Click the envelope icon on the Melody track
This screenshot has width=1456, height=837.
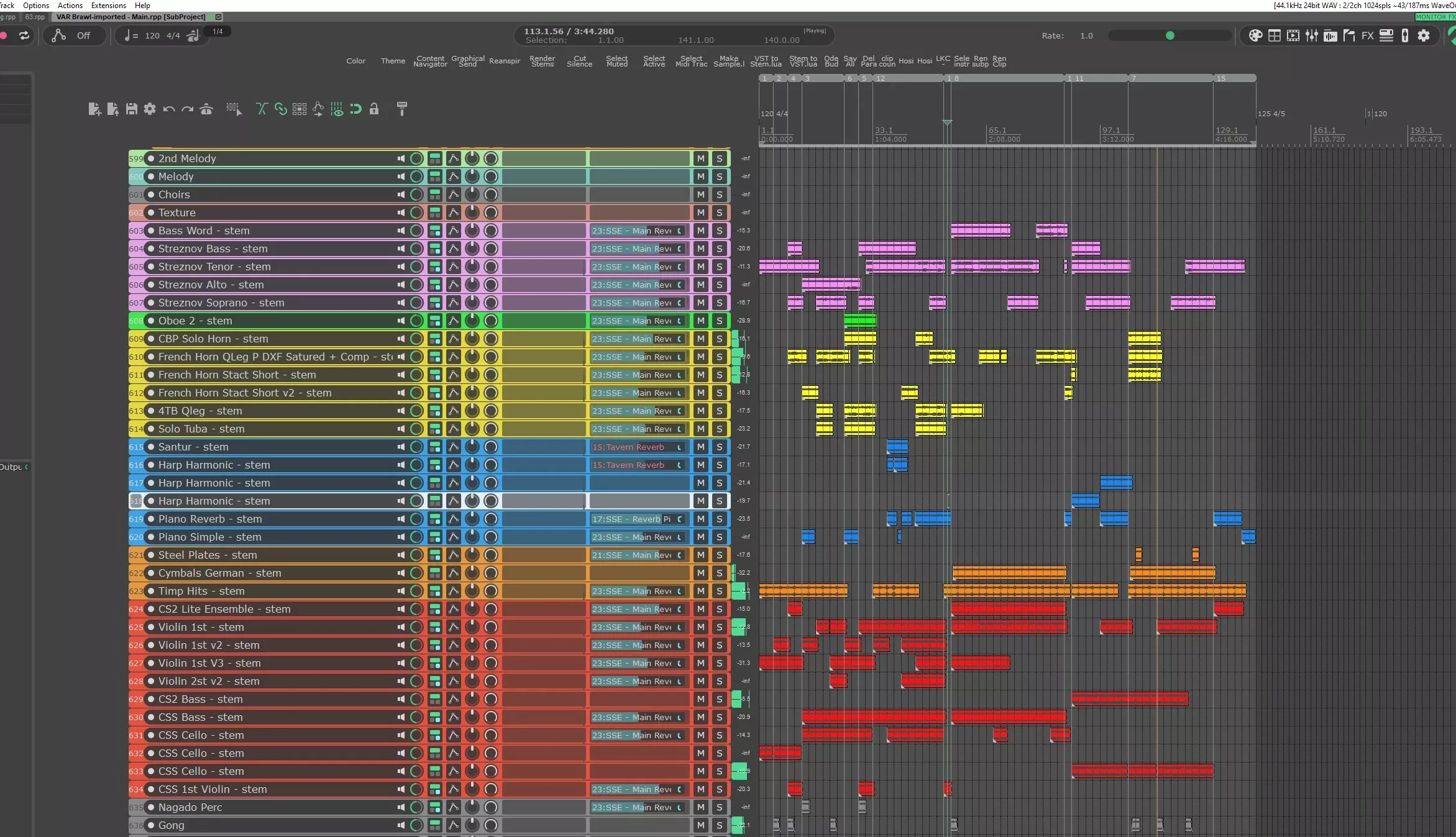pos(454,176)
